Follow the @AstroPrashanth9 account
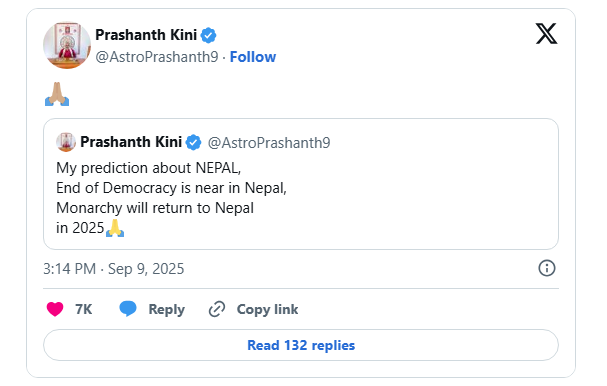The height and width of the screenshot is (386, 607). pyautogui.click(x=253, y=57)
